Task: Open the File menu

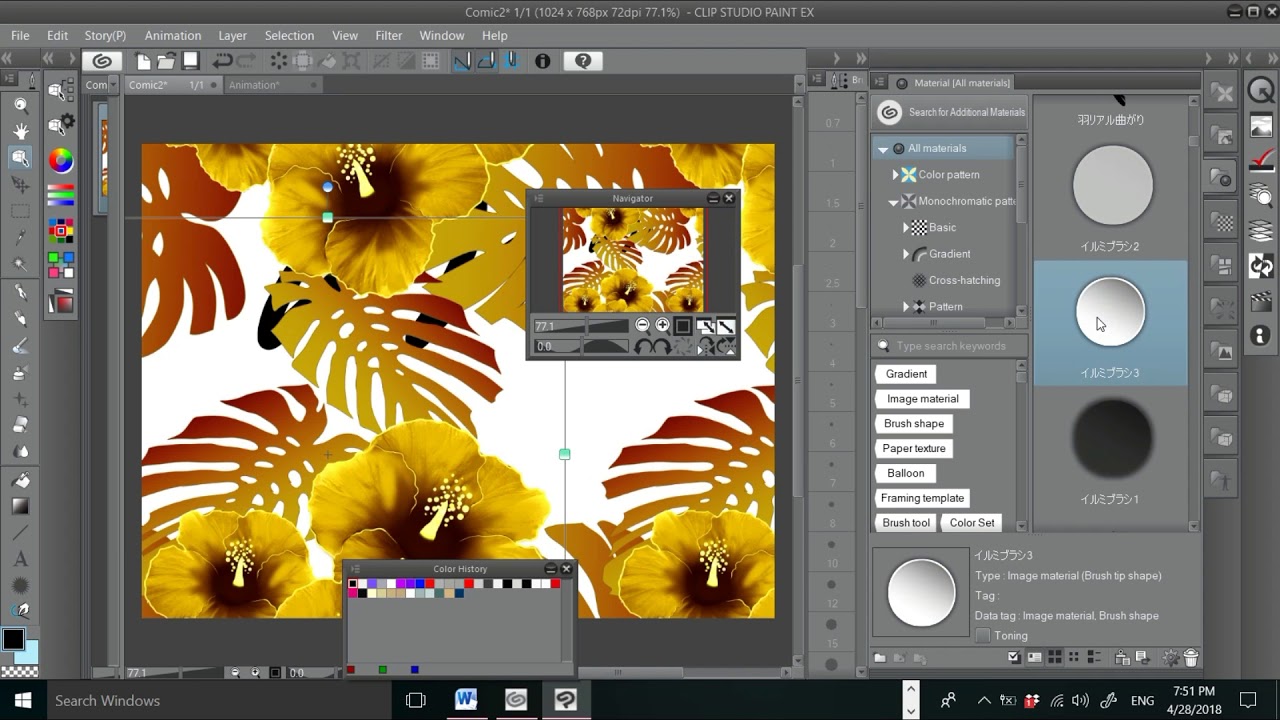Action: 20,35
